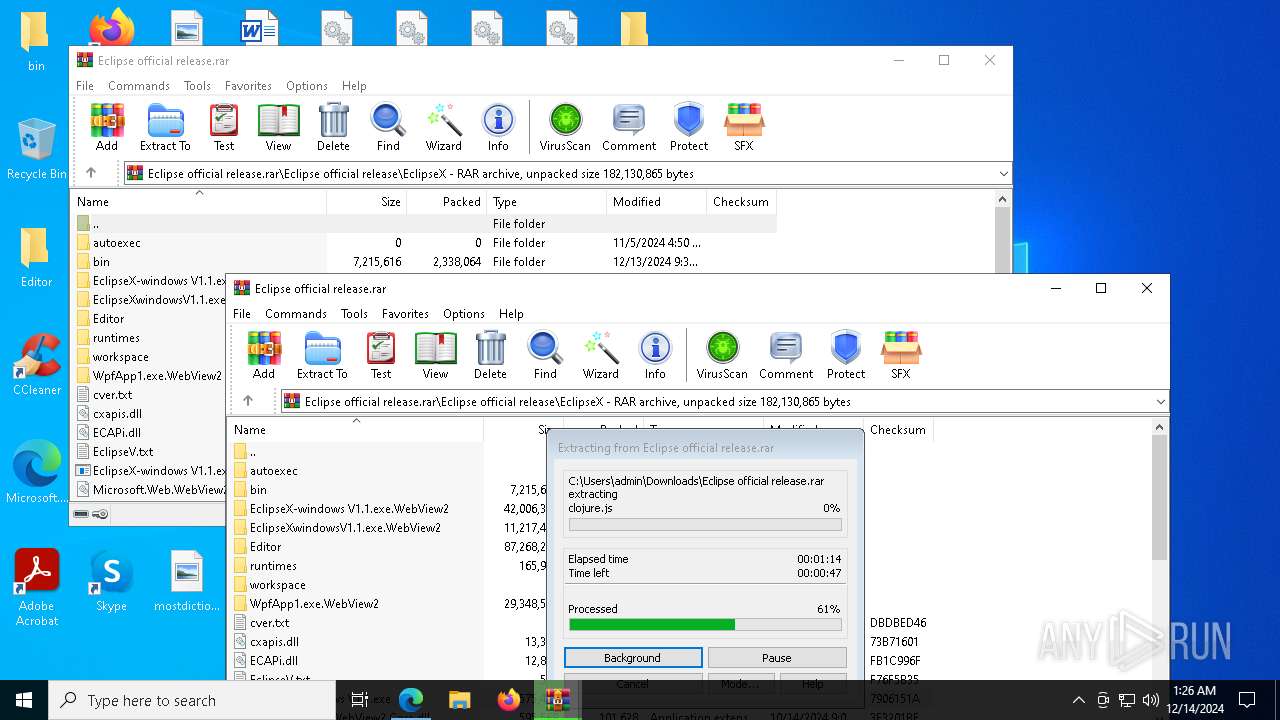The width and height of the screenshot is (1280, 720).
Task: Select EclipseX-windows V1.1.exe.WebView2 folder in front window
Action: pyautogui.click(x=349, y=509)
